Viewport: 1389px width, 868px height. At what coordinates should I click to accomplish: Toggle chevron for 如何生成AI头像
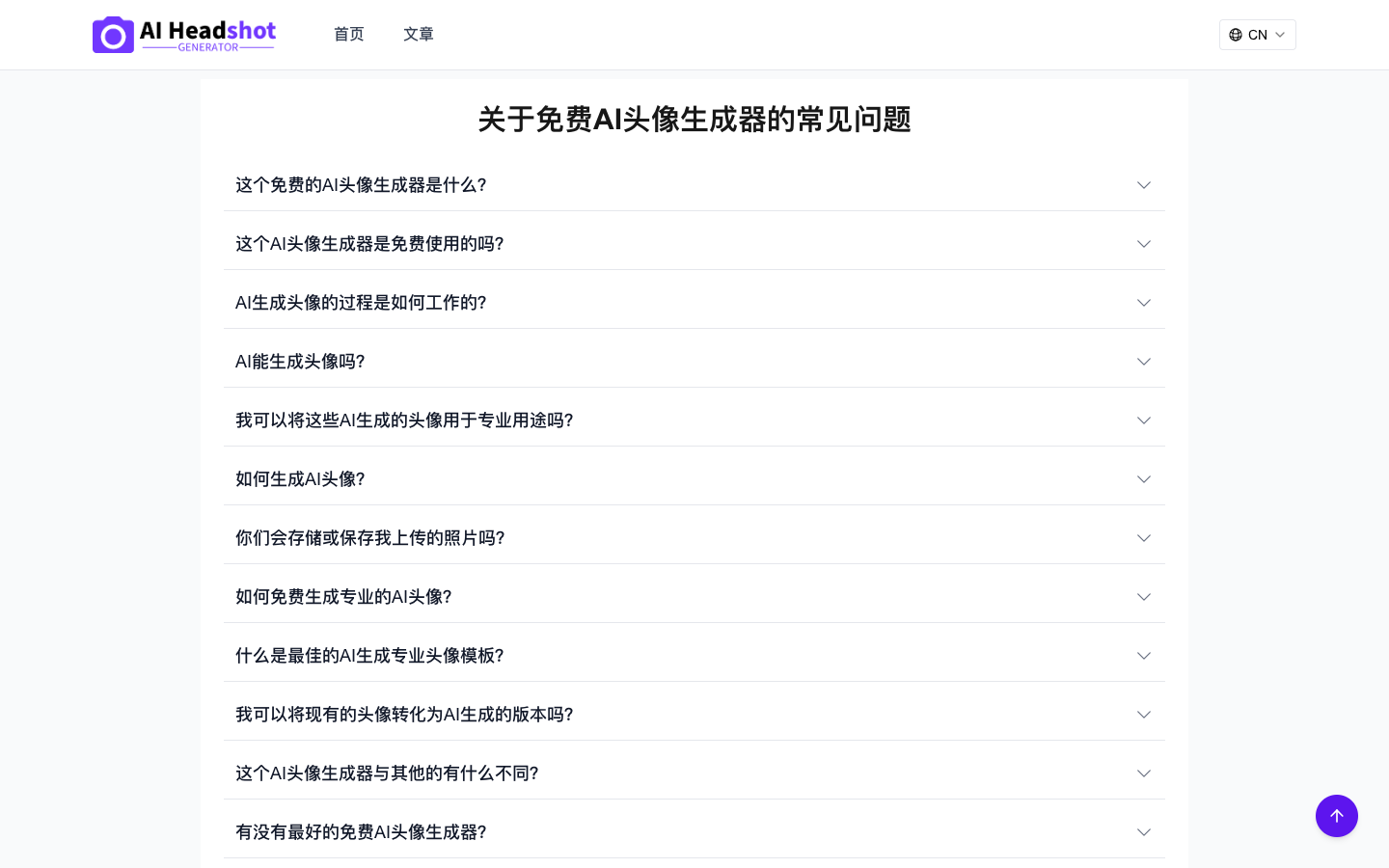coord(1143,479)
